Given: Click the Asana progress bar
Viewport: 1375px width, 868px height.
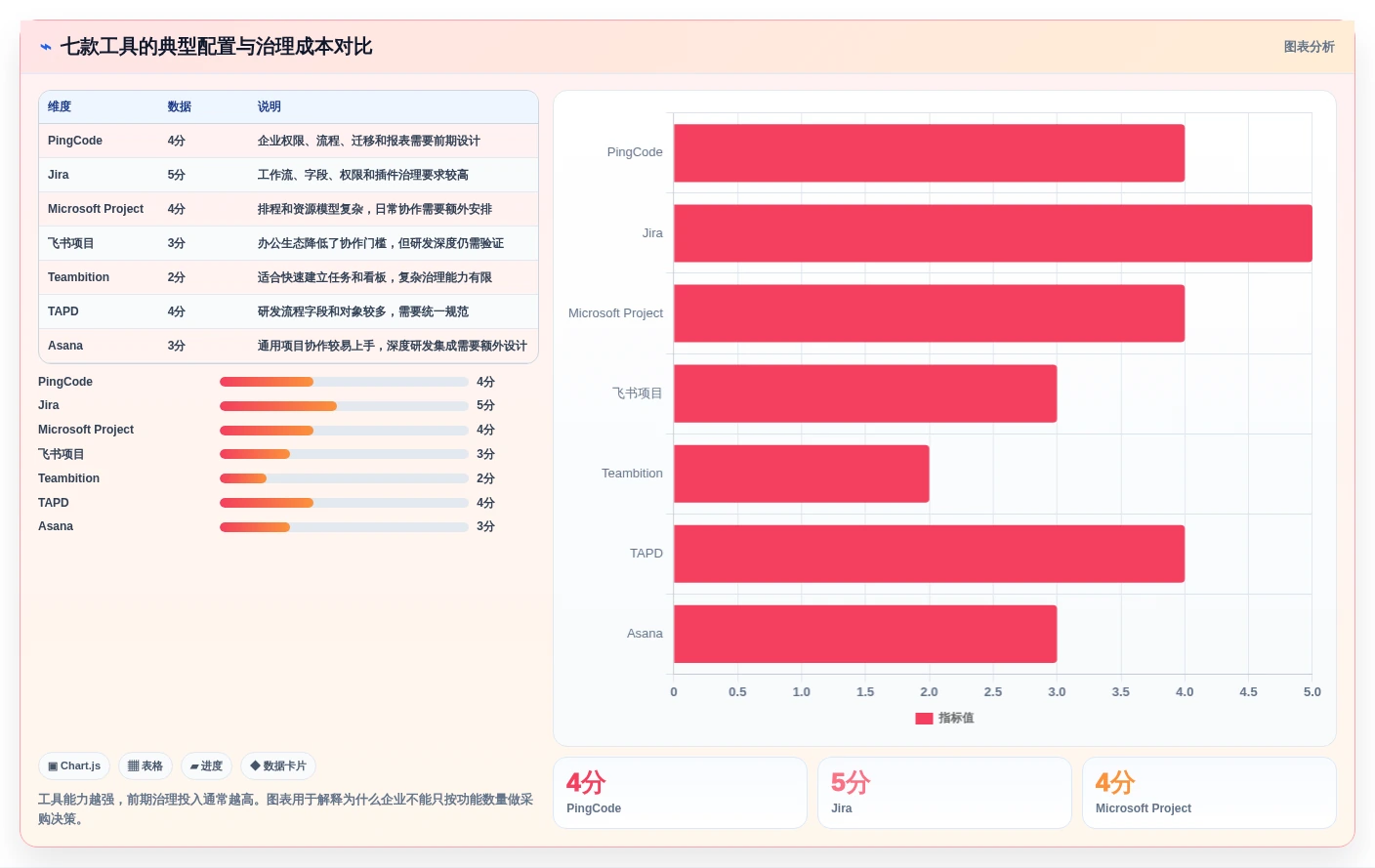Looking at the screenshot, I should pos(344,527).
